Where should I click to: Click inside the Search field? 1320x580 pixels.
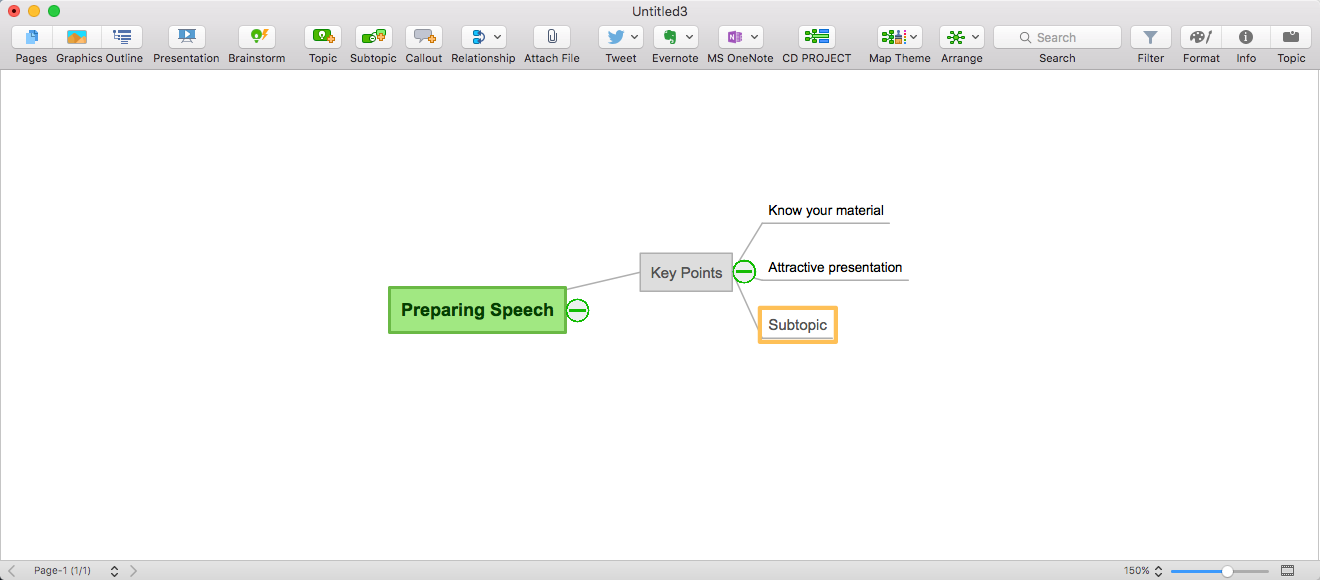click(x=1057, y=36)
